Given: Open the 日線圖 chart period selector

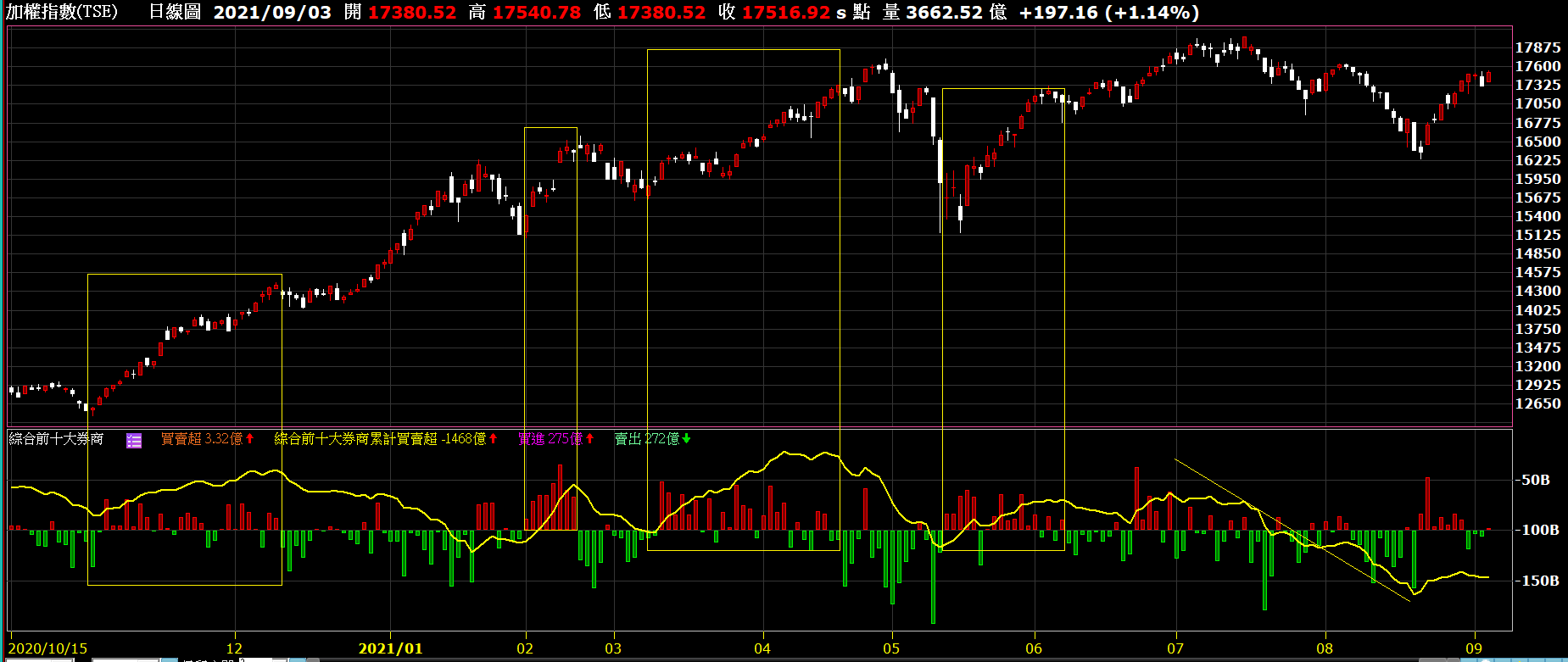Looking at the screenshot, I should point(175,12).
